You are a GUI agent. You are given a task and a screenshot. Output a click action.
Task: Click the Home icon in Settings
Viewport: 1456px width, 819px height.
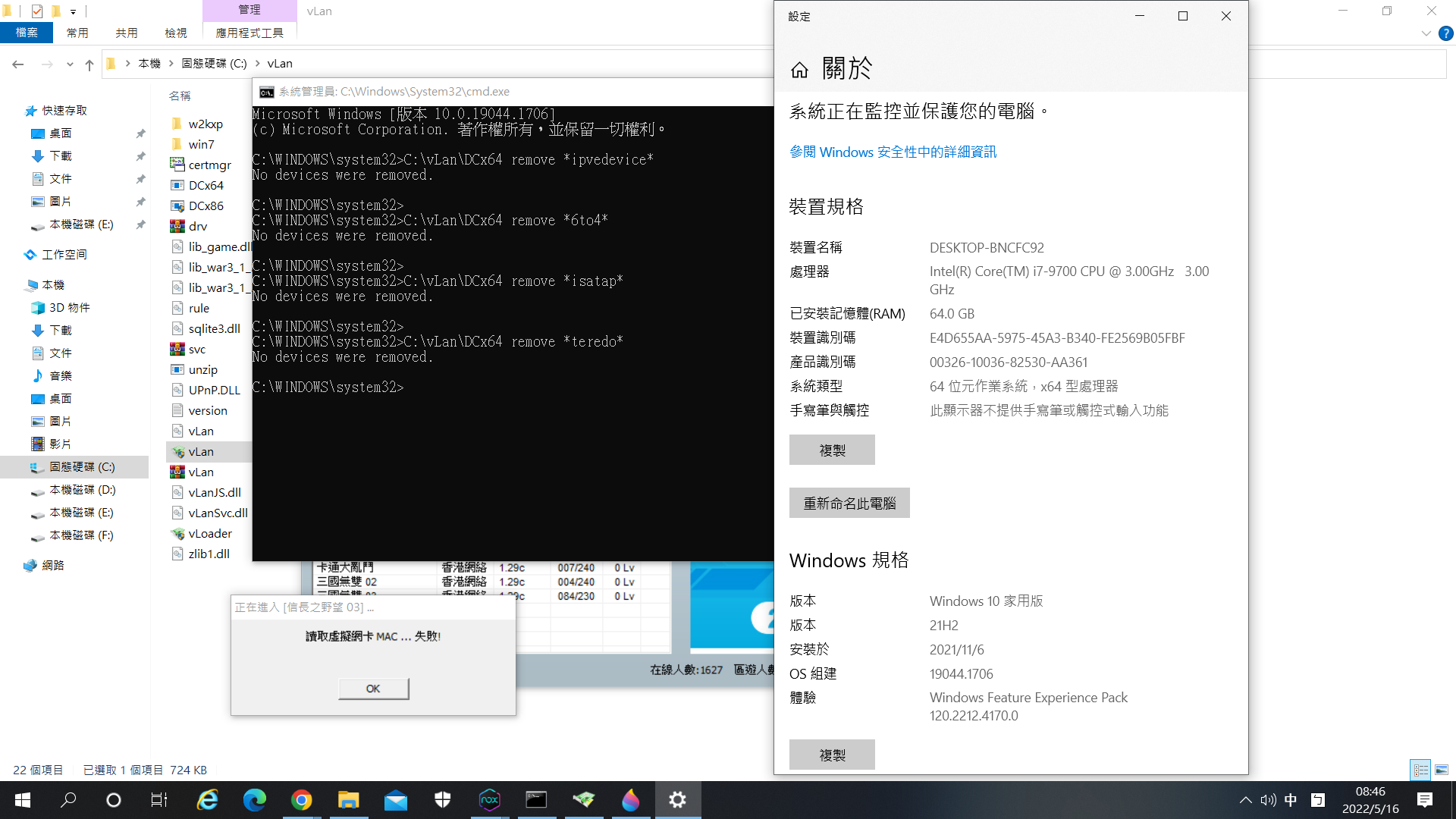point(799,71)
